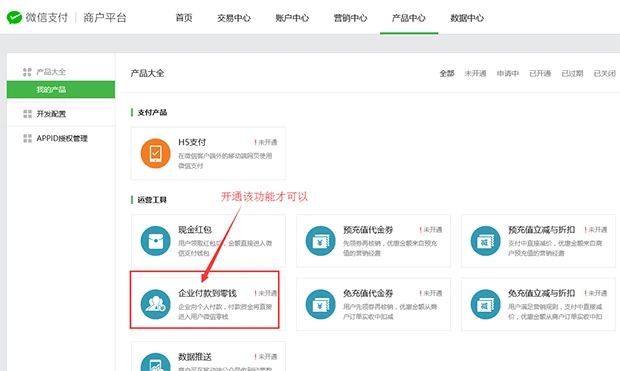
Task: Click the 企业付款到零钱 people icon
Action: [155, 304]
